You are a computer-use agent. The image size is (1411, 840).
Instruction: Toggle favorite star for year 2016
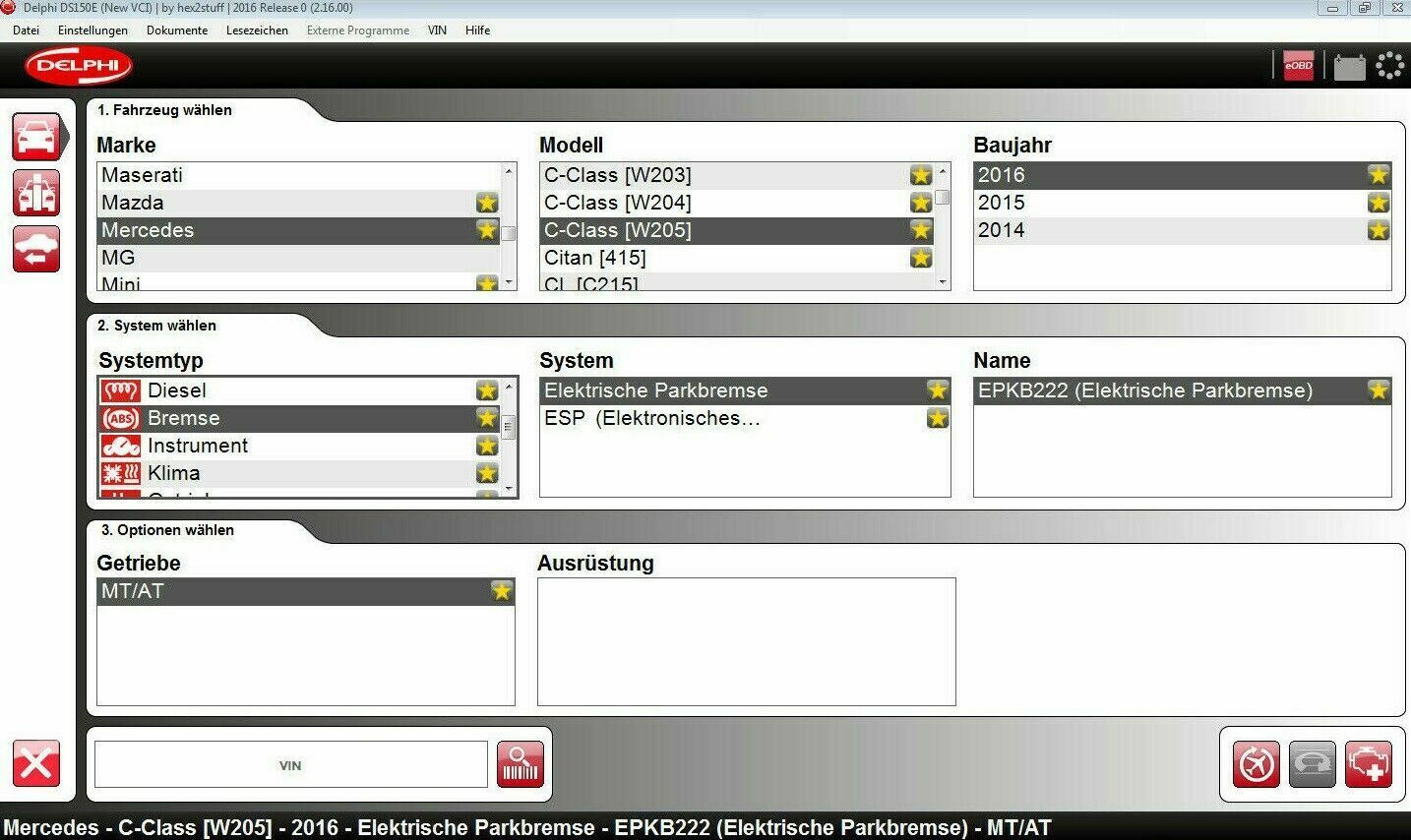(1379, 175)
